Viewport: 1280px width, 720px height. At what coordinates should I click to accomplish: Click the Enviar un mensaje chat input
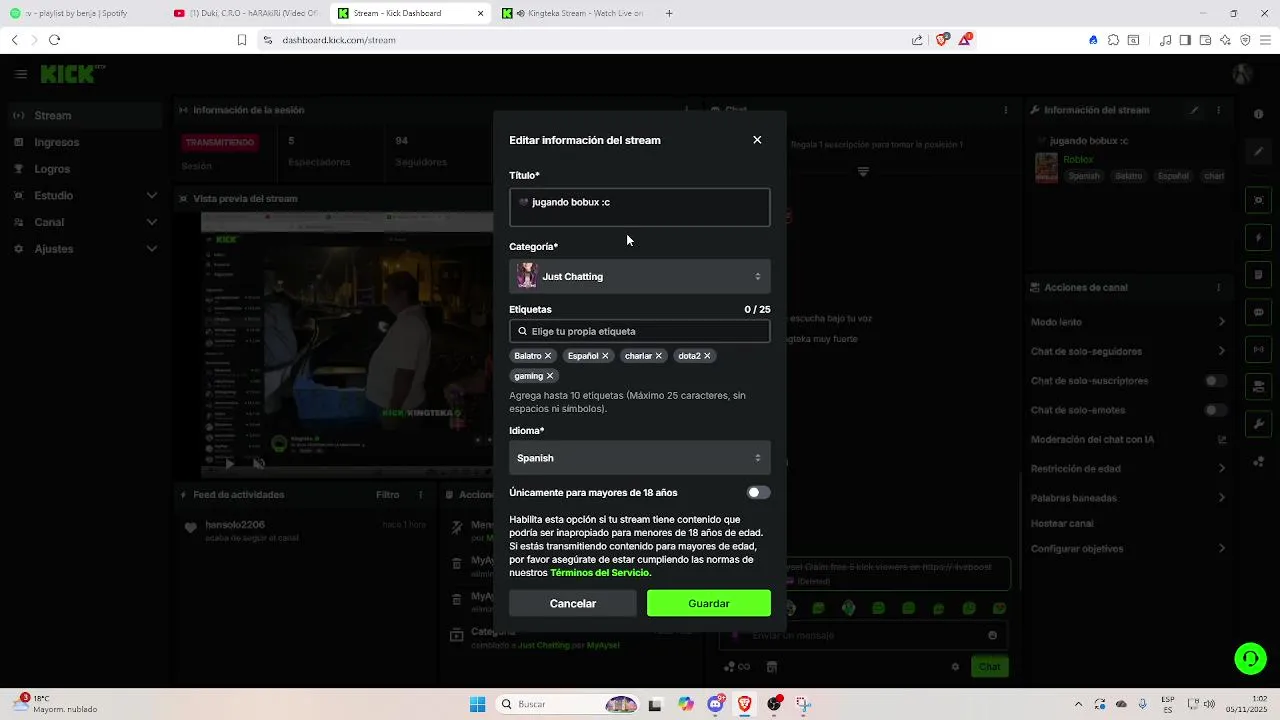865,635
